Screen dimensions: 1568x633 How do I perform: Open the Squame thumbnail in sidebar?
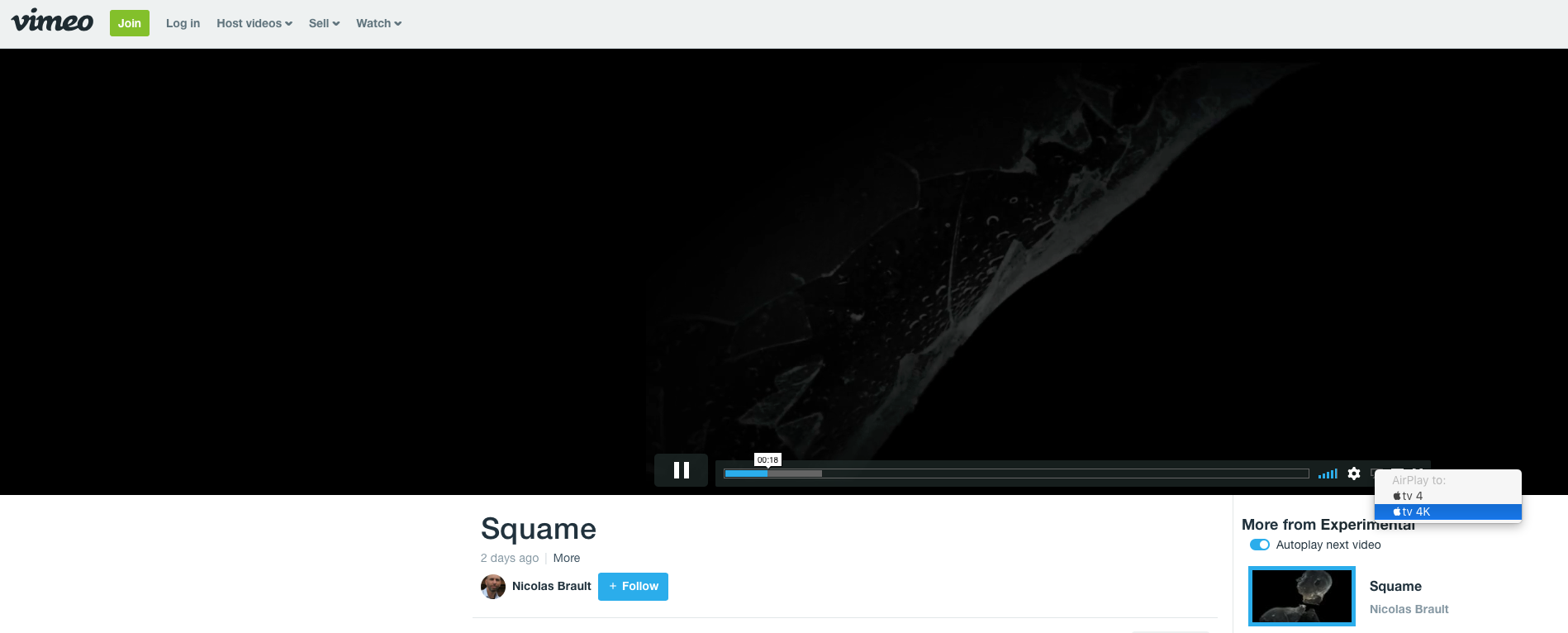[1302, 596]
